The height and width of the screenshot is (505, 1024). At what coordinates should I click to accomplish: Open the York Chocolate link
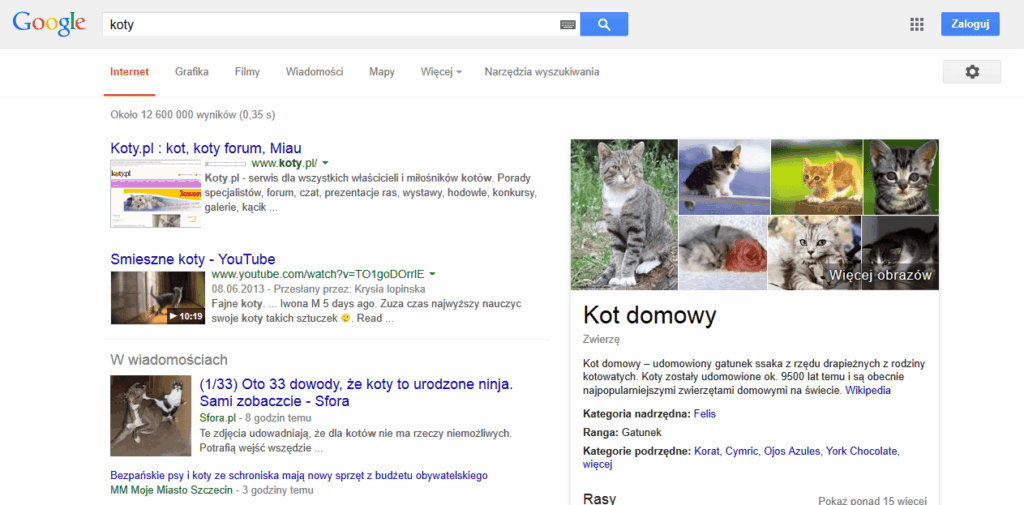(x=862, y=451)
